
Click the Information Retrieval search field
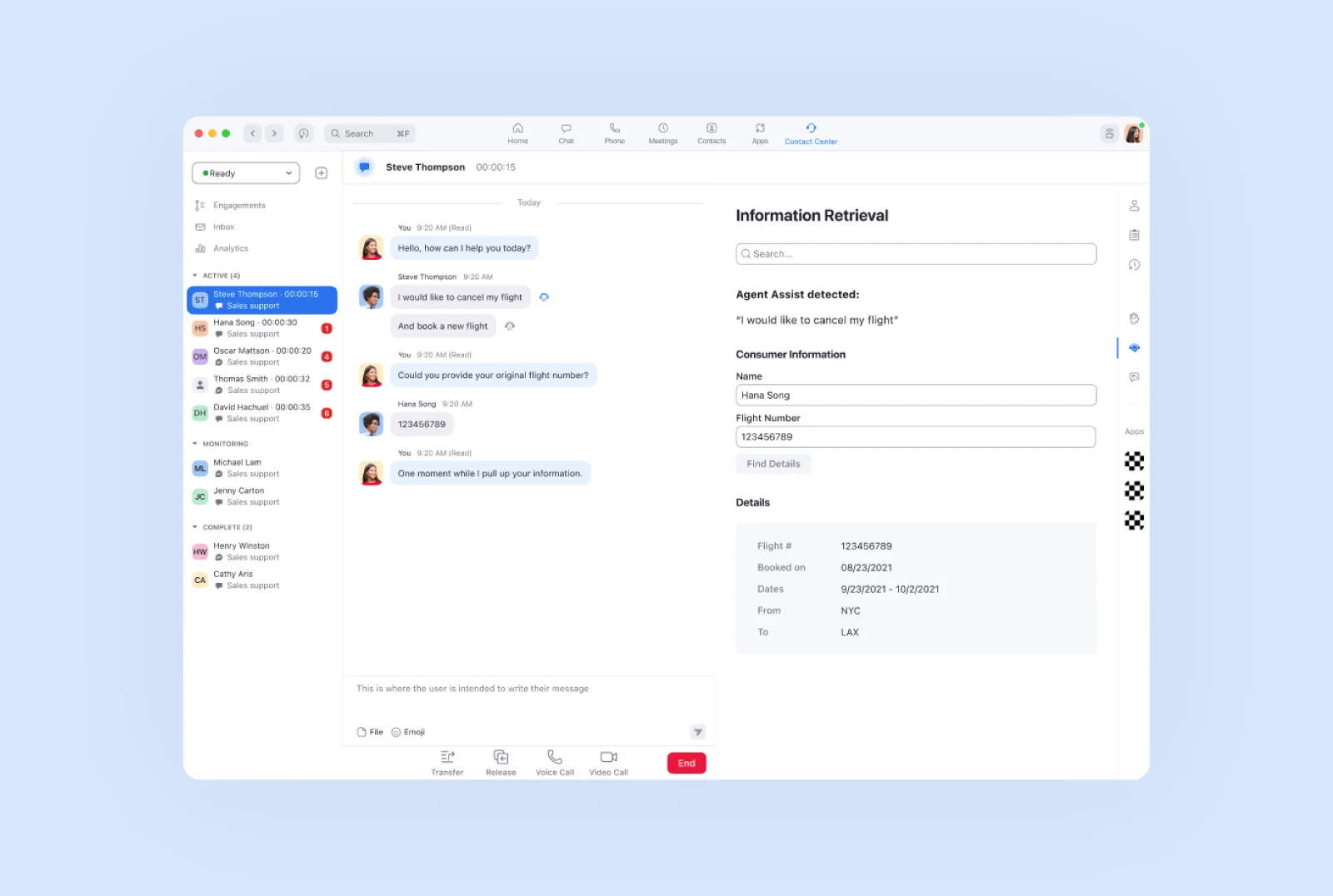(916, 254)
